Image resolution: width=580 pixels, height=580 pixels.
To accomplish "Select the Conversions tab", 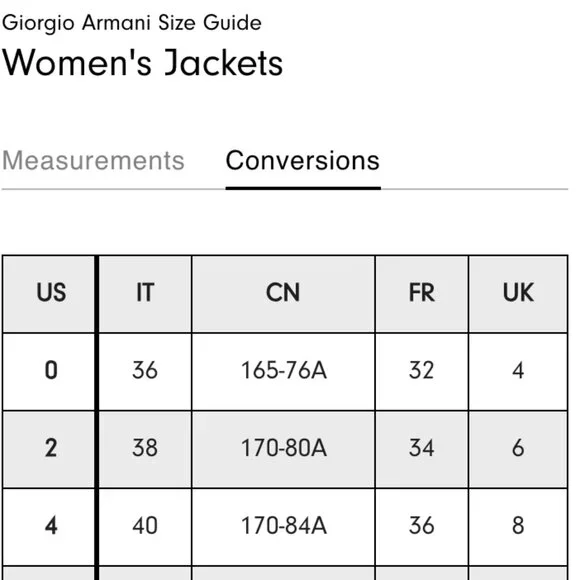I will pyautogui.click(x=303, y=161).
